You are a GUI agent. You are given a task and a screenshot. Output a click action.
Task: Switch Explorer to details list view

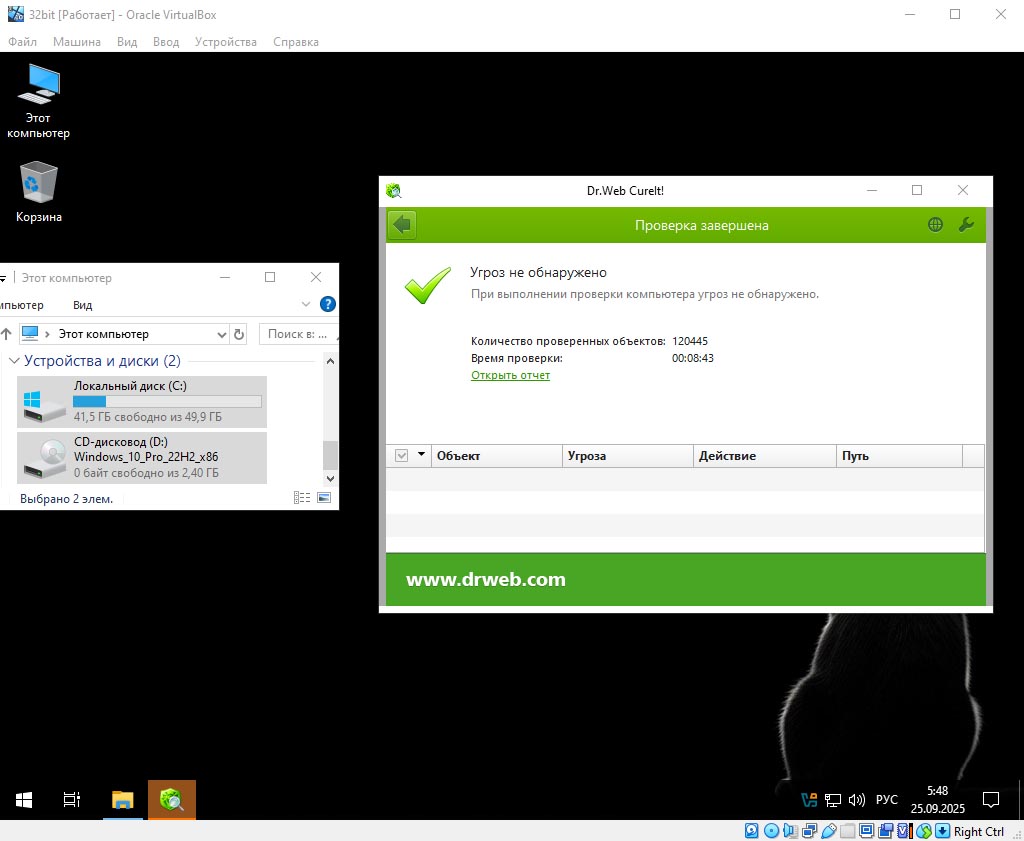pyautogui.click(x=302, y=498)
